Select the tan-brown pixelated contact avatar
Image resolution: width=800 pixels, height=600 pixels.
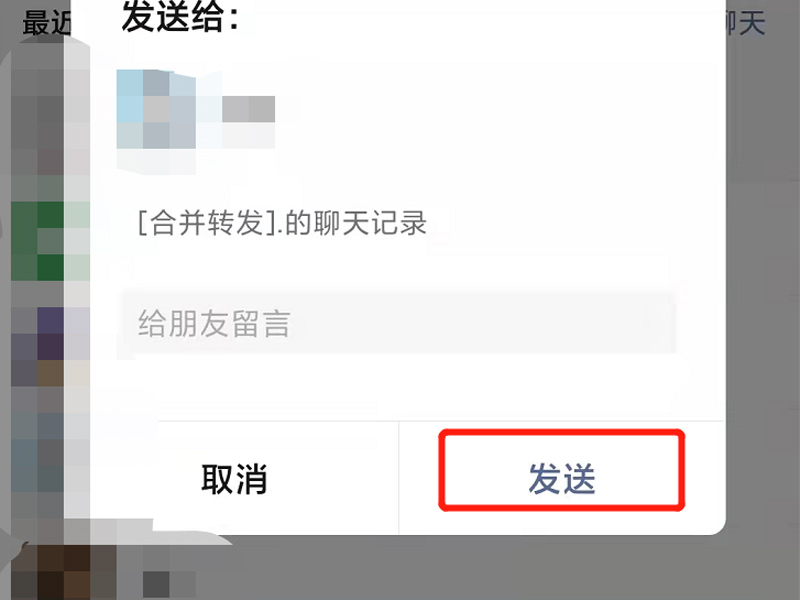tap(50, 373)
